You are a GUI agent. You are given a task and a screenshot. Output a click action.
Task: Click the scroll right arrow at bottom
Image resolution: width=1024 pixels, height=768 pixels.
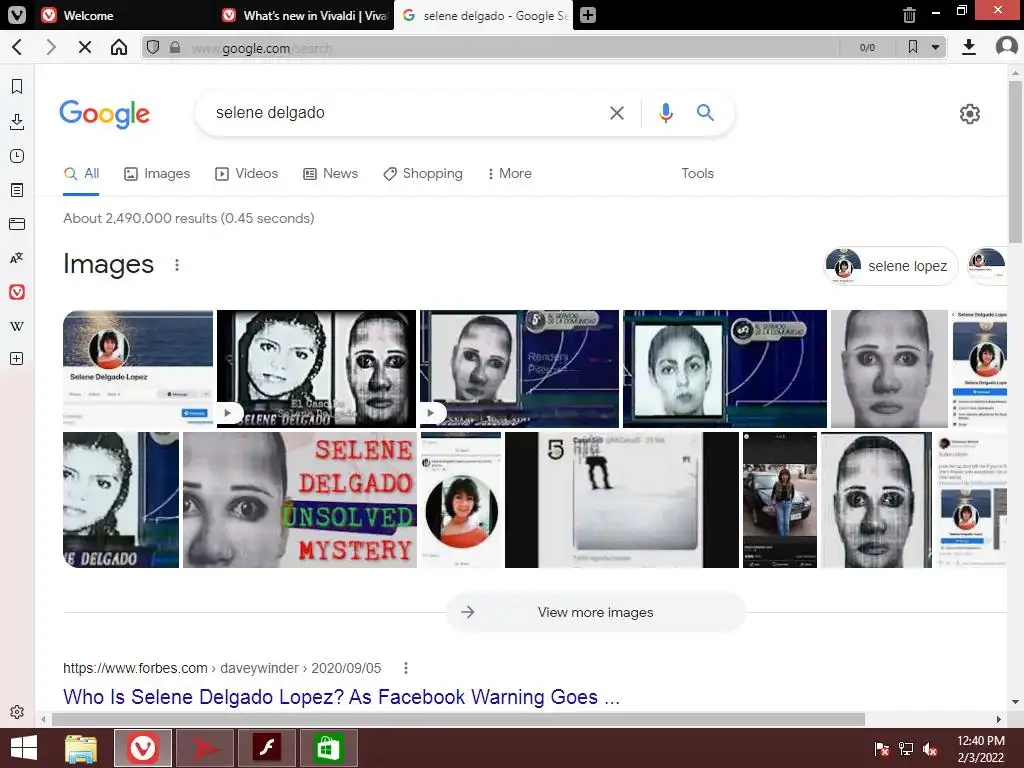click(x=999, y=719)
